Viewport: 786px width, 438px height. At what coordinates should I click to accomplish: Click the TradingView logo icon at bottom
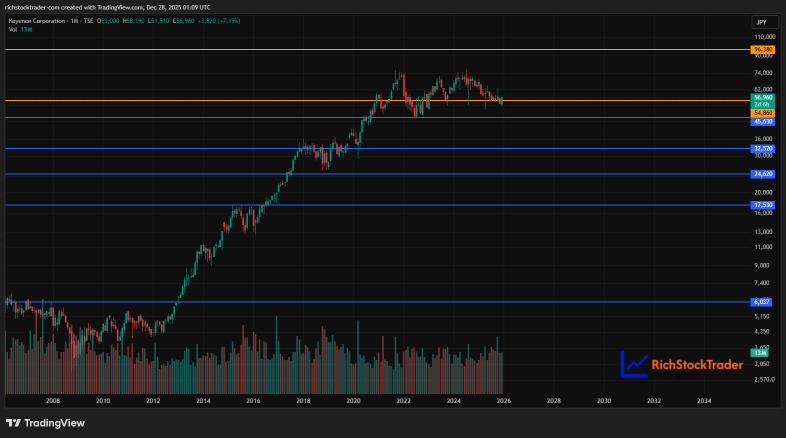pos(14,423)
